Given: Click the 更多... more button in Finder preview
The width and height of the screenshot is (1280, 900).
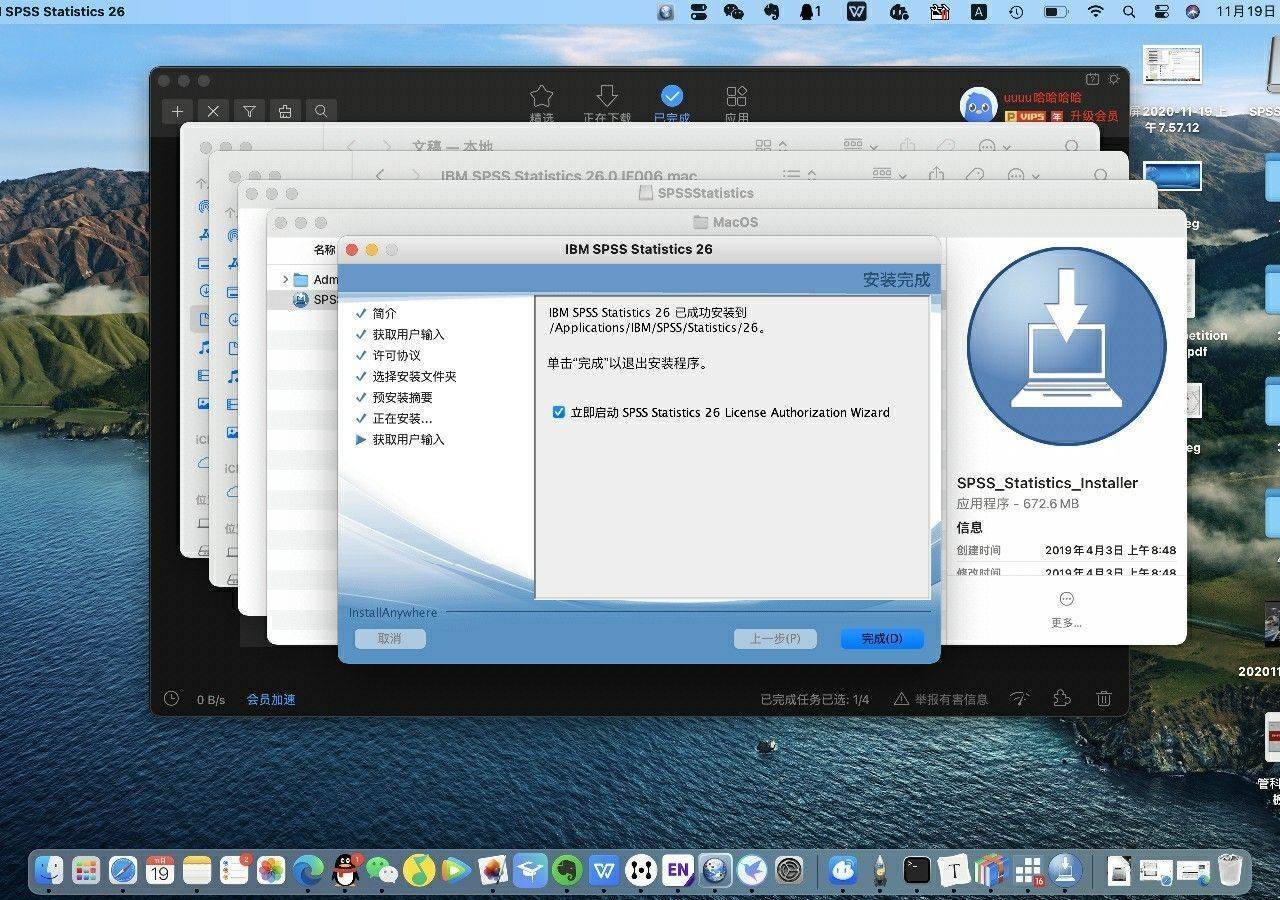Looking at the screenshot, I should 1066,609.
